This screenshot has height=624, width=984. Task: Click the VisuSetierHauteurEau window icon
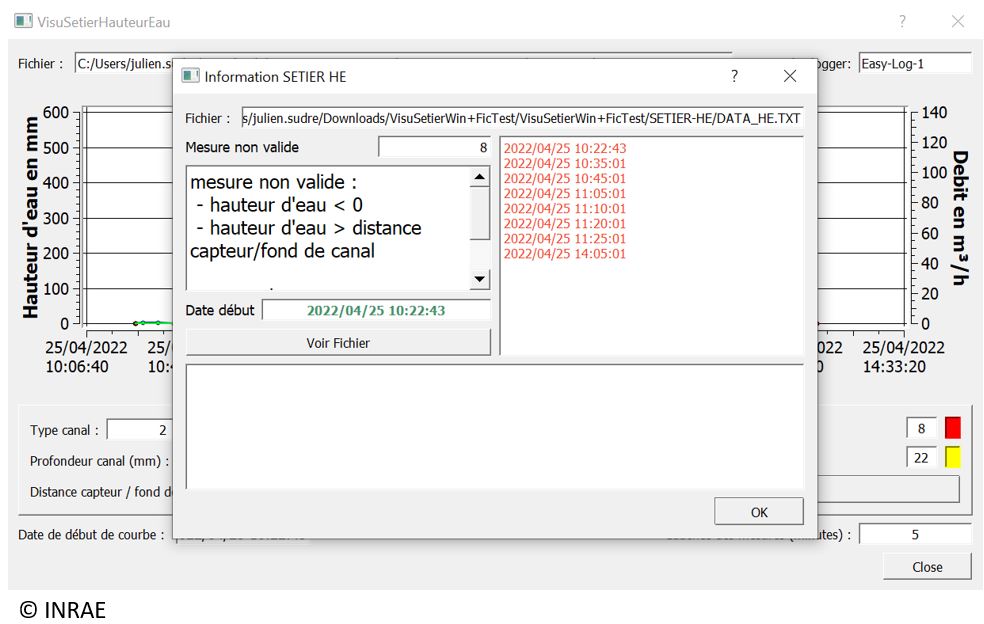click(22, 21)
